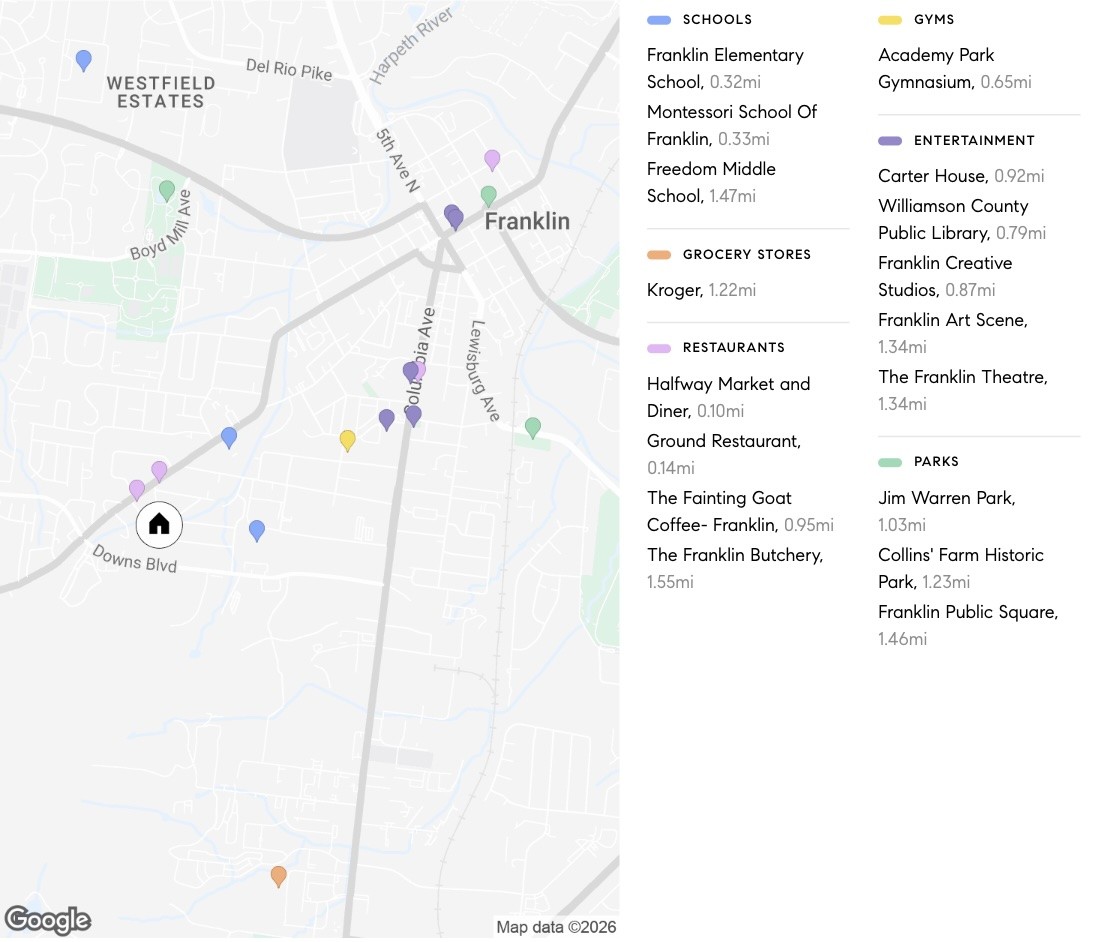Click the topmost pink restaurant pin

pyautogui.click(x=492, y=159)
